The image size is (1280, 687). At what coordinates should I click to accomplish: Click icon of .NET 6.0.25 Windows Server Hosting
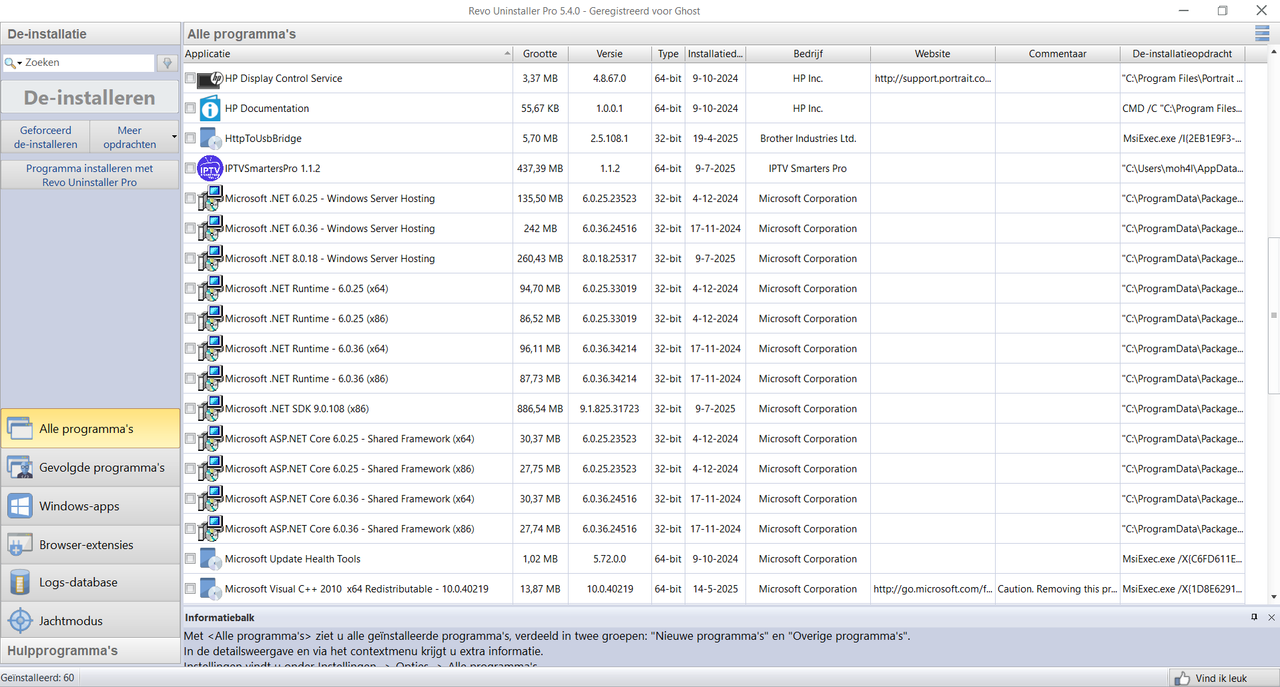(x=210, y=199)
